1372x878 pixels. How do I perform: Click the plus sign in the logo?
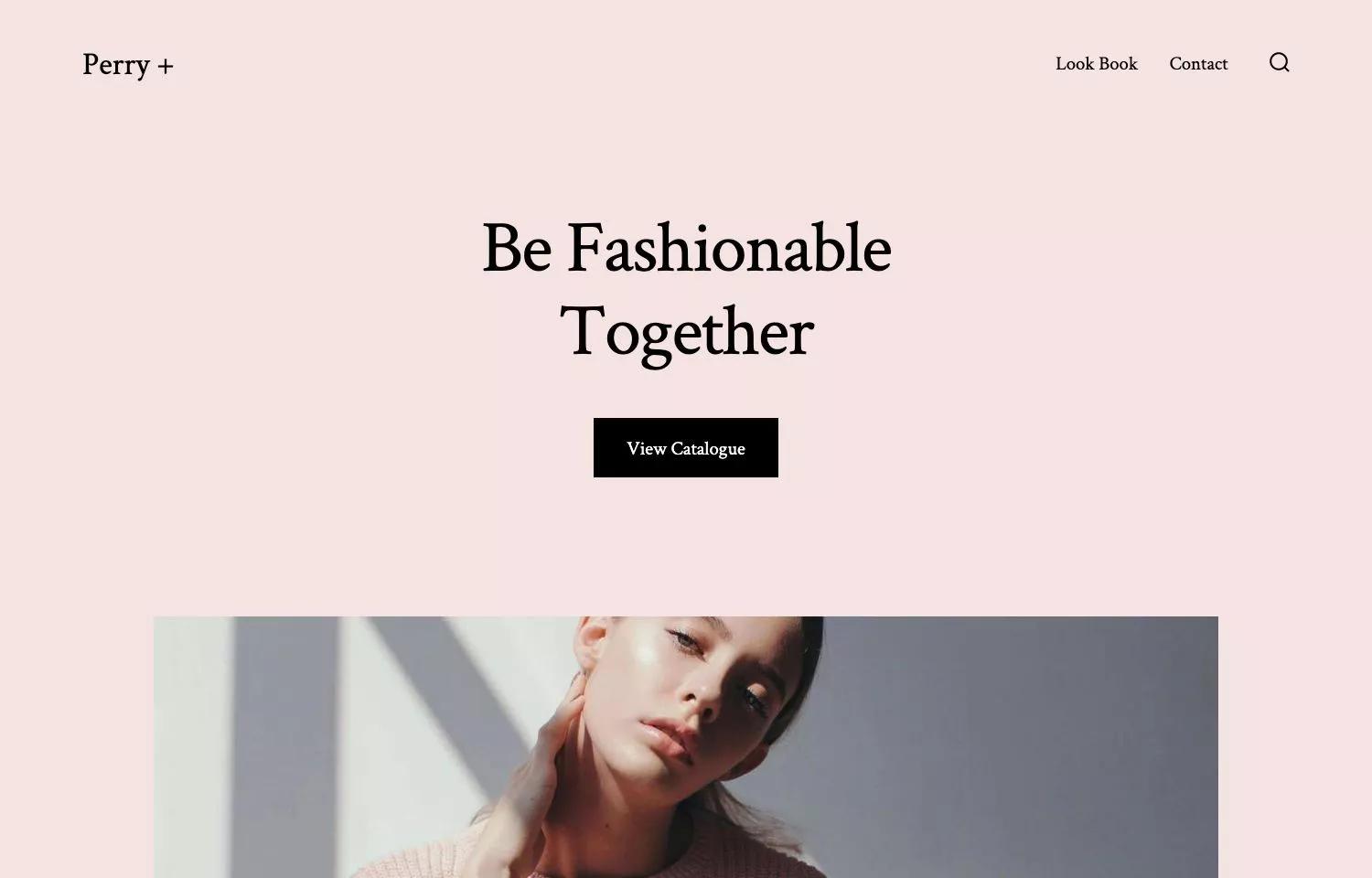[x=165, y=66]
